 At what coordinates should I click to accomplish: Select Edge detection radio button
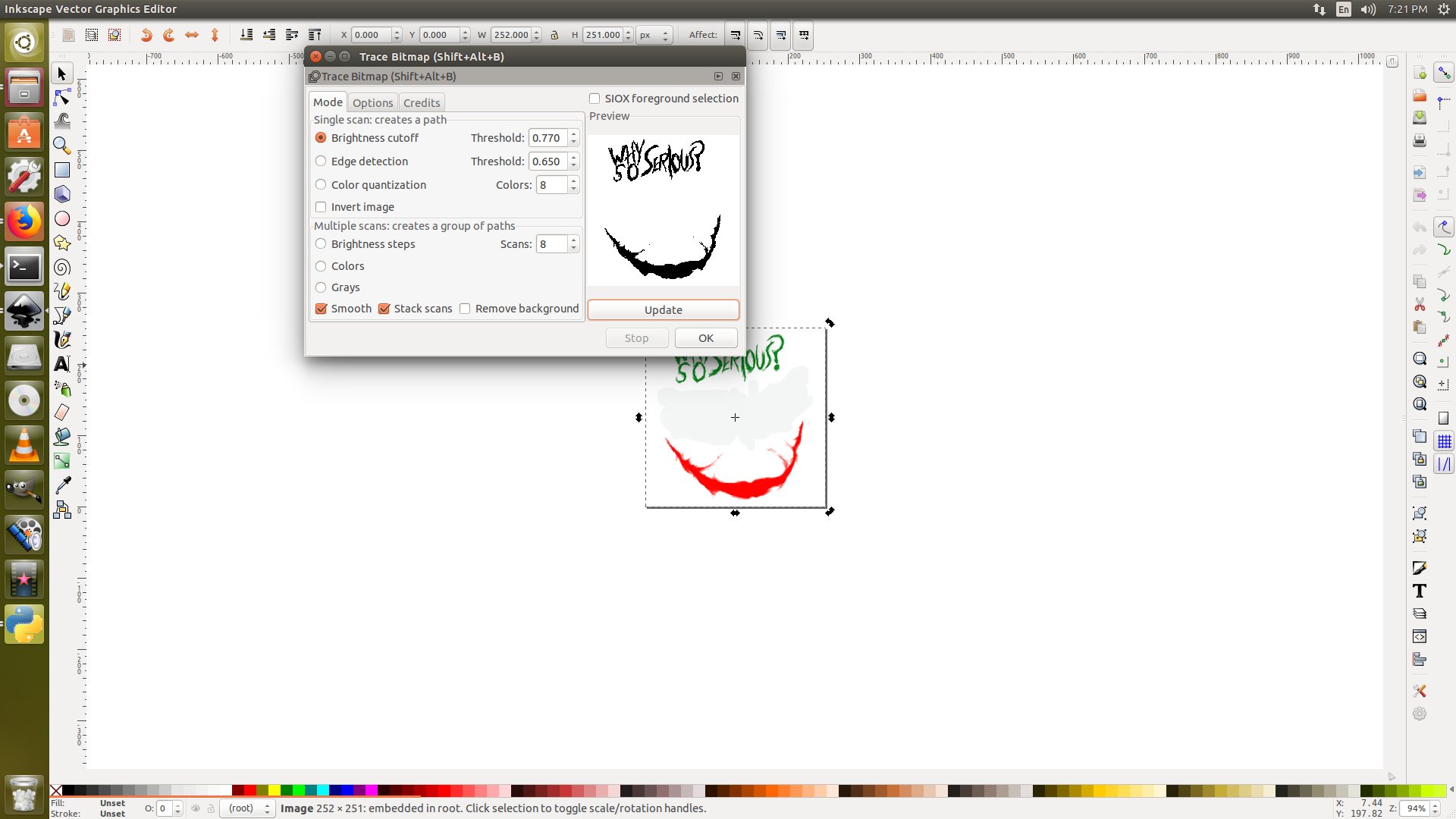(x=321, y=162)
